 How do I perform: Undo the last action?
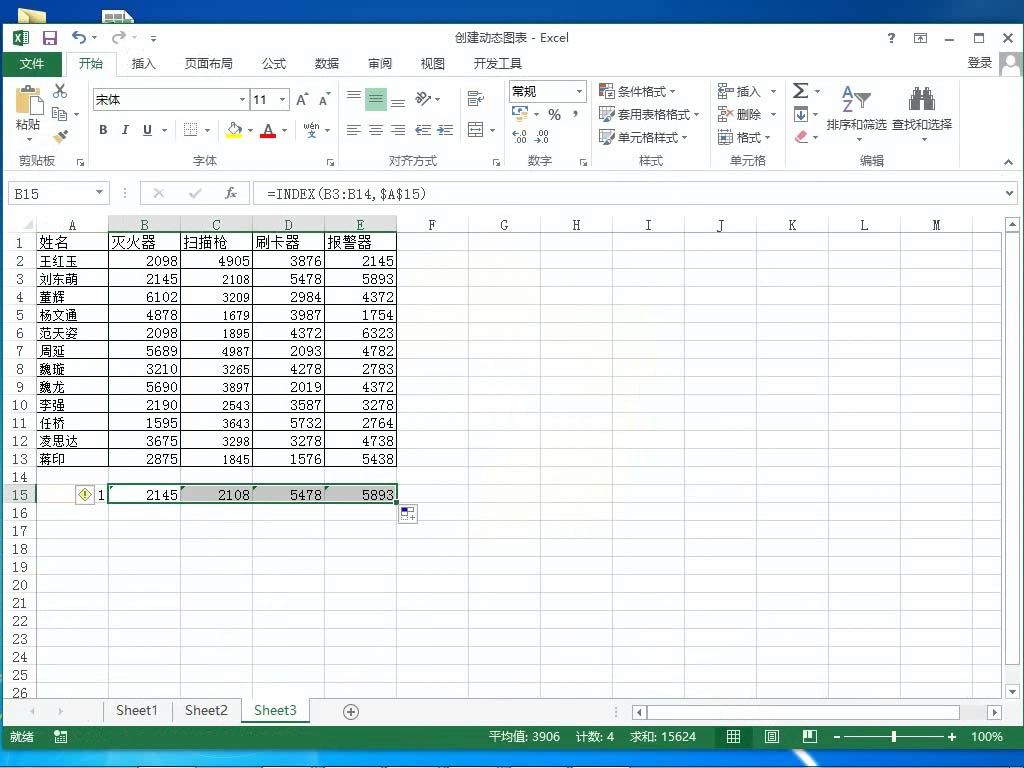click(78, 38)
